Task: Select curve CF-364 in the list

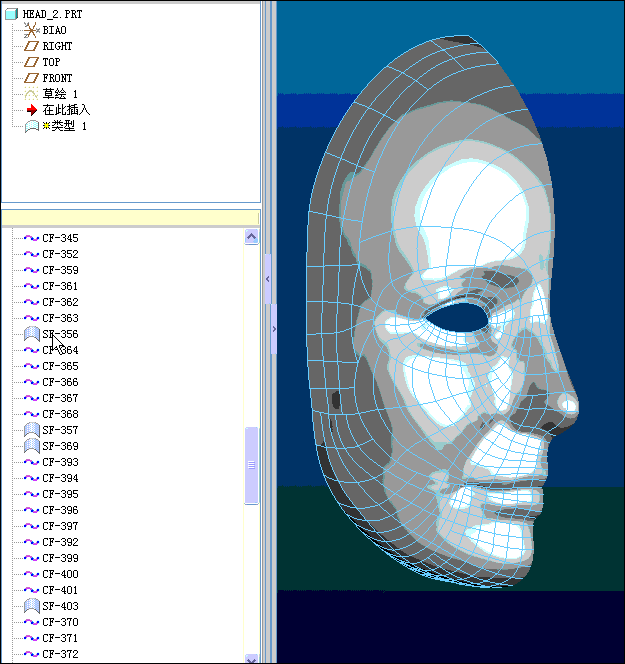Action: 60,350
